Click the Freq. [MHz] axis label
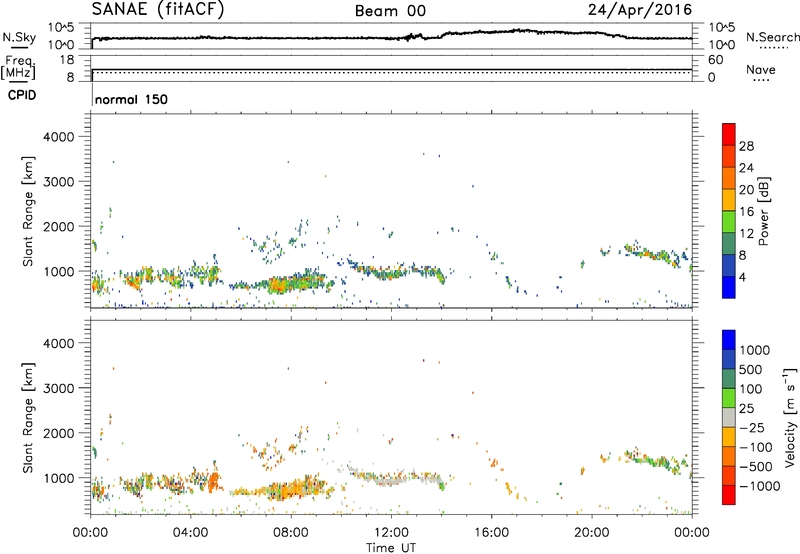The height and width of the screenshot is (554, 800). 19,68
